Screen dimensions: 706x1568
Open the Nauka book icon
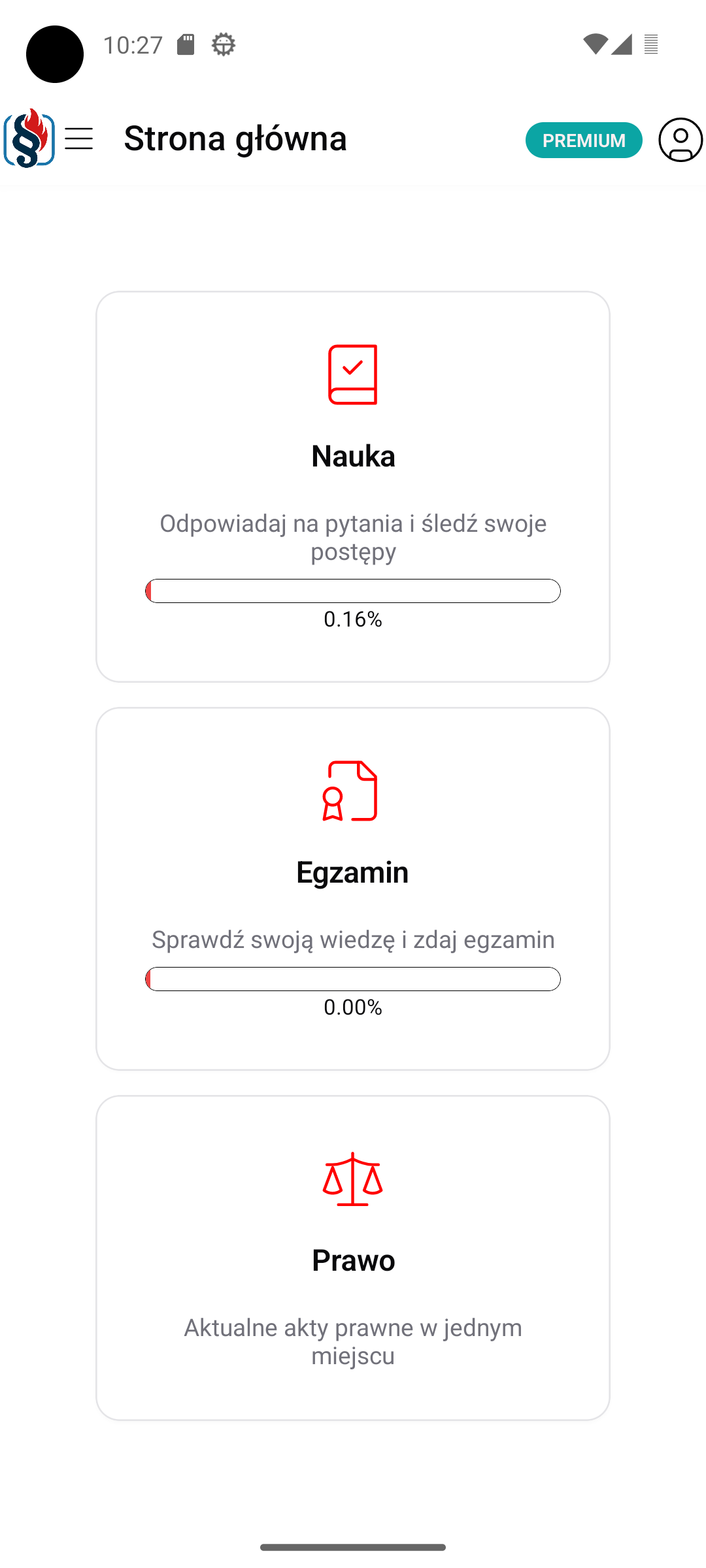tap(353, 374)
